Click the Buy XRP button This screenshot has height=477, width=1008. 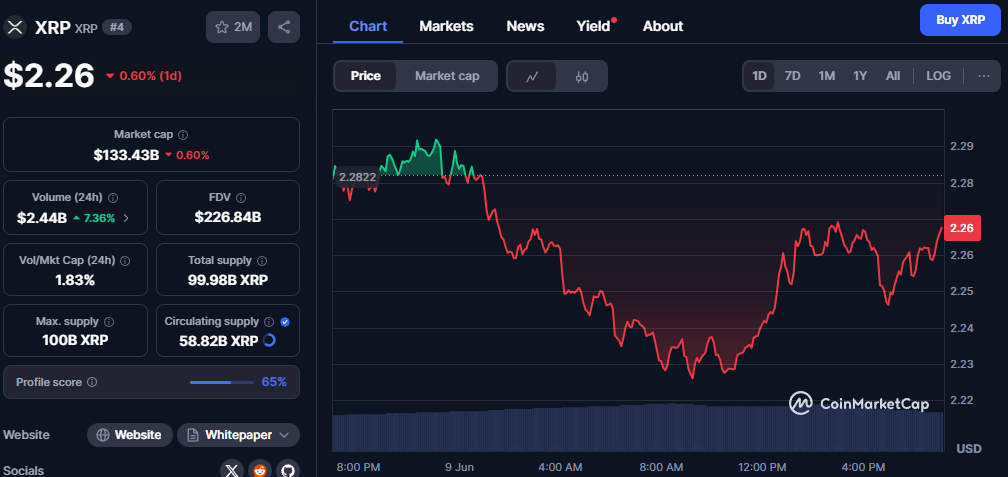point(960,20)
